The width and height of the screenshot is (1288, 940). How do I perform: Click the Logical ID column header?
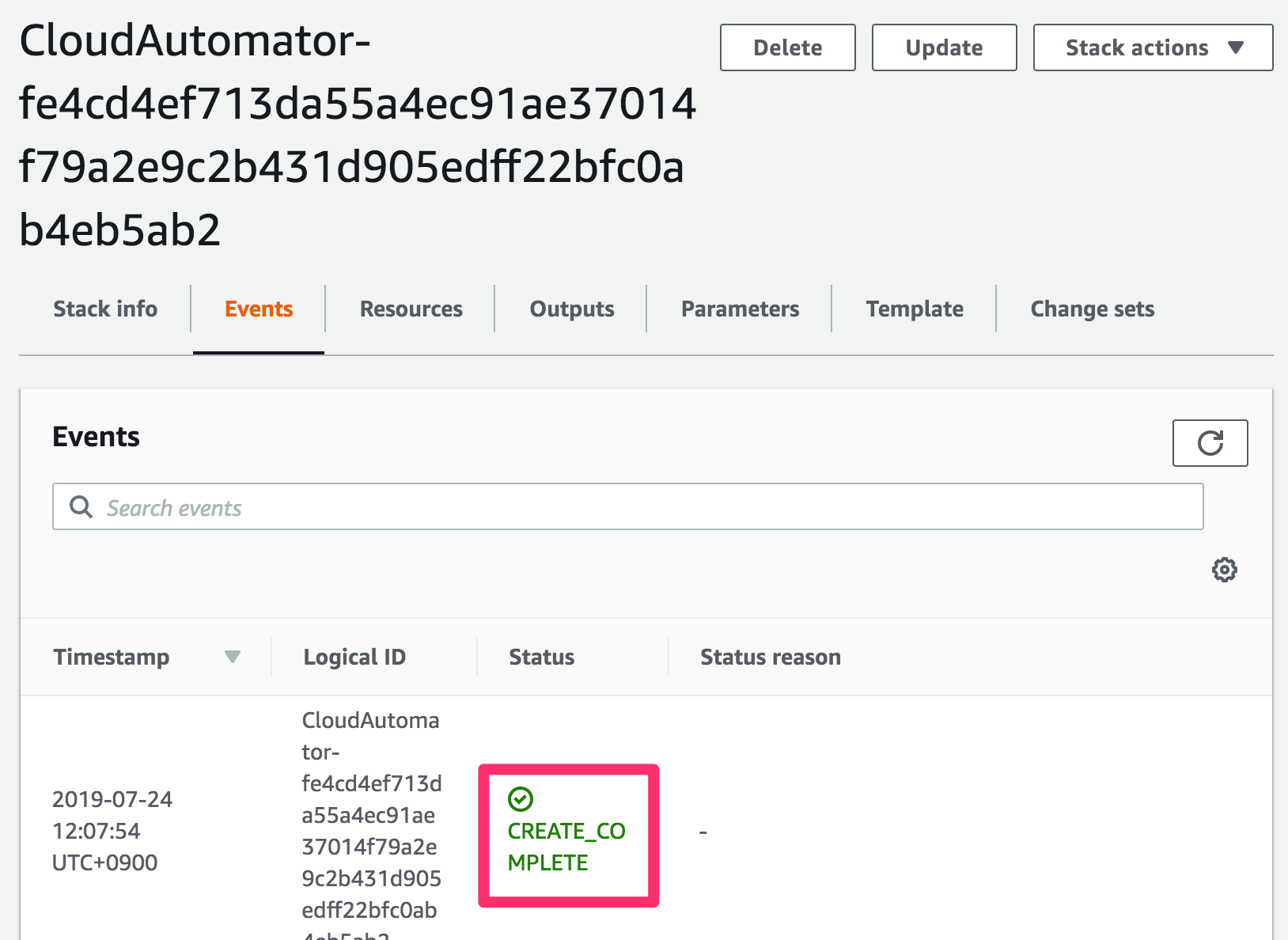pos(354,657)
